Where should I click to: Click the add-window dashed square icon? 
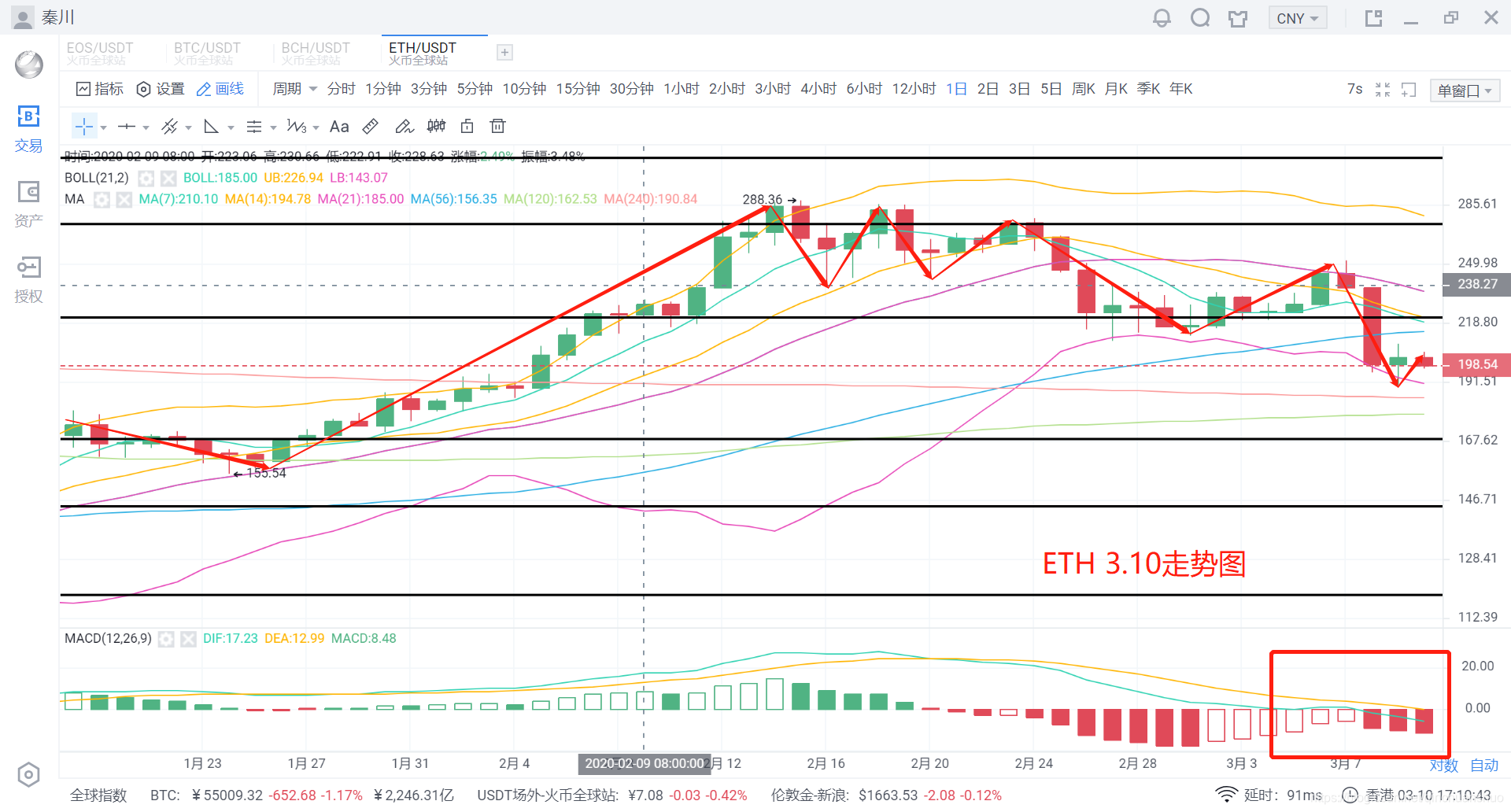pyautogui.click(x=1409, y=90)
